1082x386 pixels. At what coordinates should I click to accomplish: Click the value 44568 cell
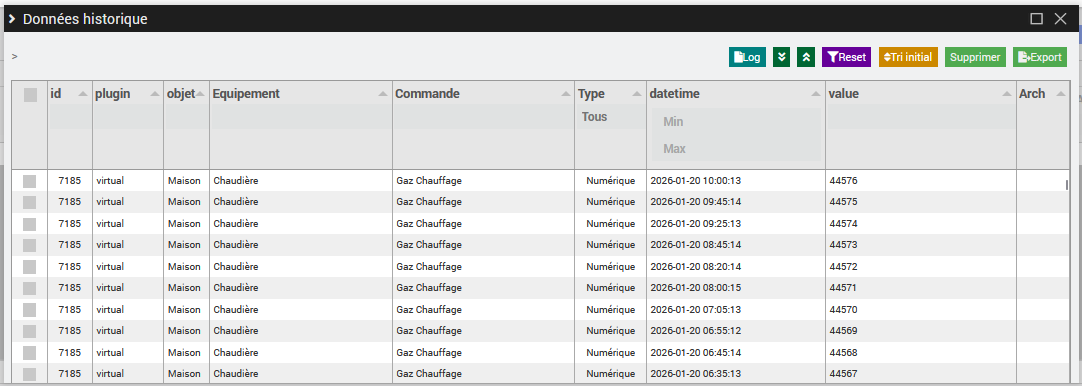[x=843, y=353]
